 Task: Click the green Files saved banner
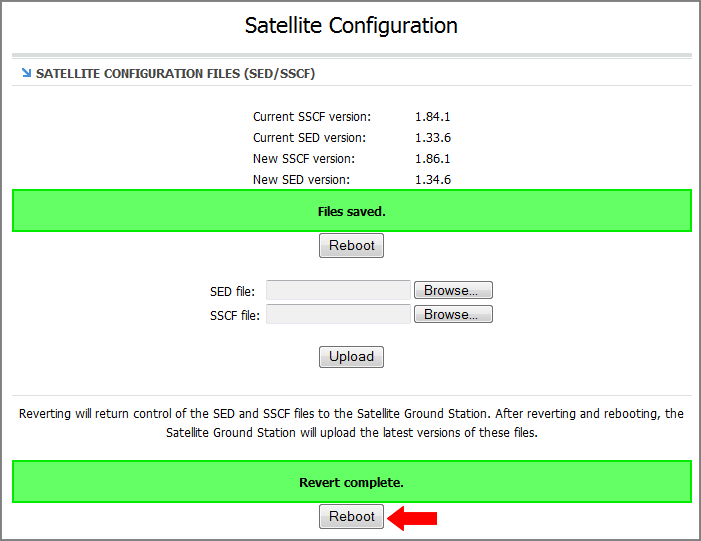click(351, 211)
